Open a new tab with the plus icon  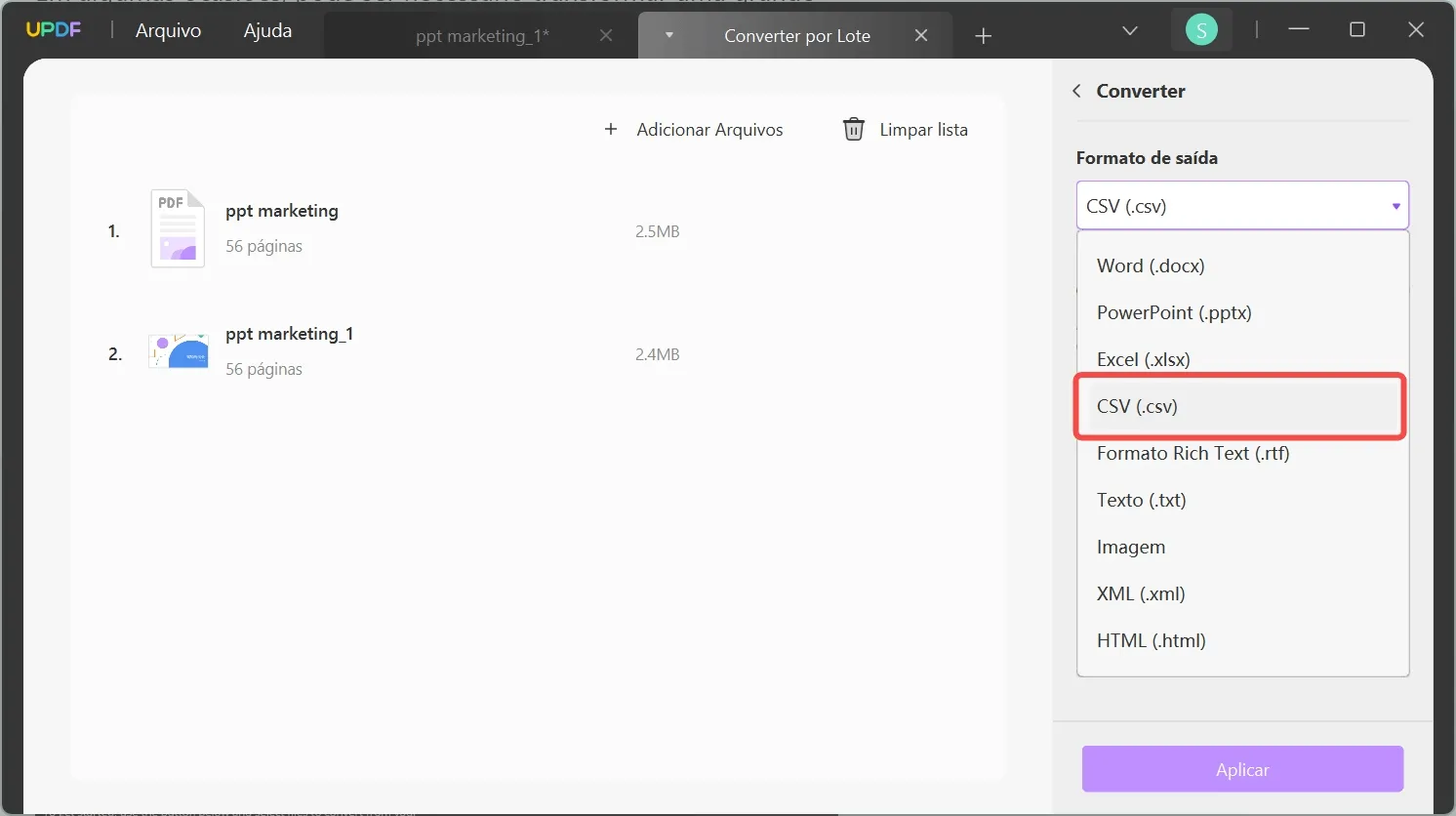click(983, 35)
